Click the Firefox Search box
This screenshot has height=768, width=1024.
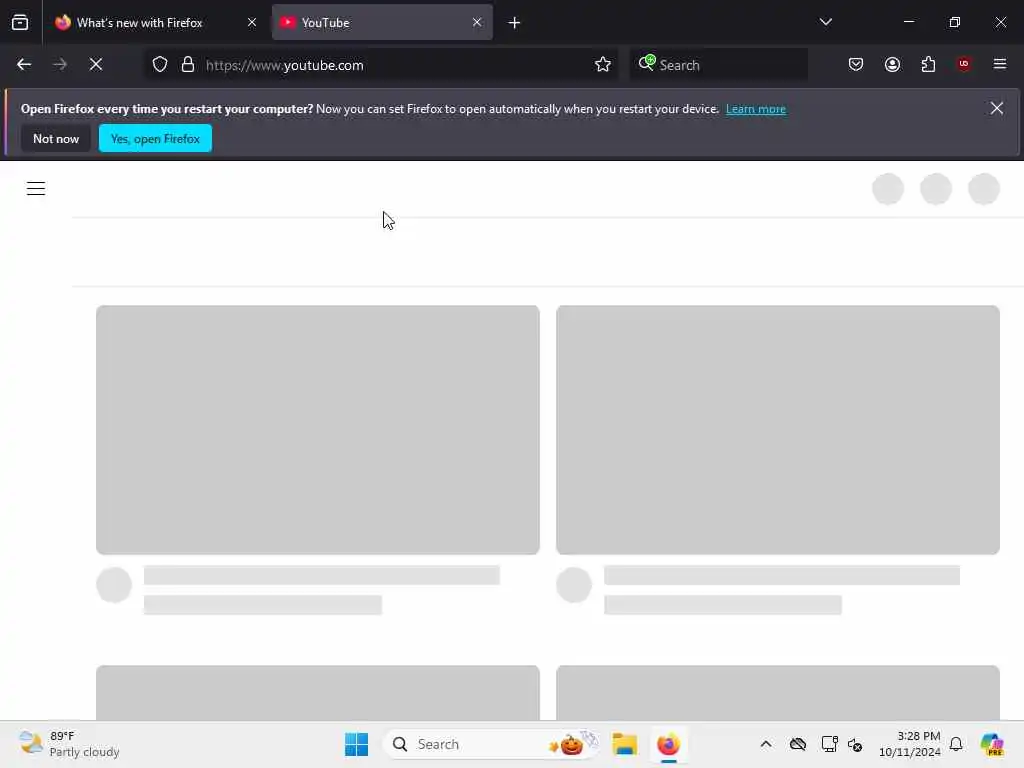coord(718,65)
